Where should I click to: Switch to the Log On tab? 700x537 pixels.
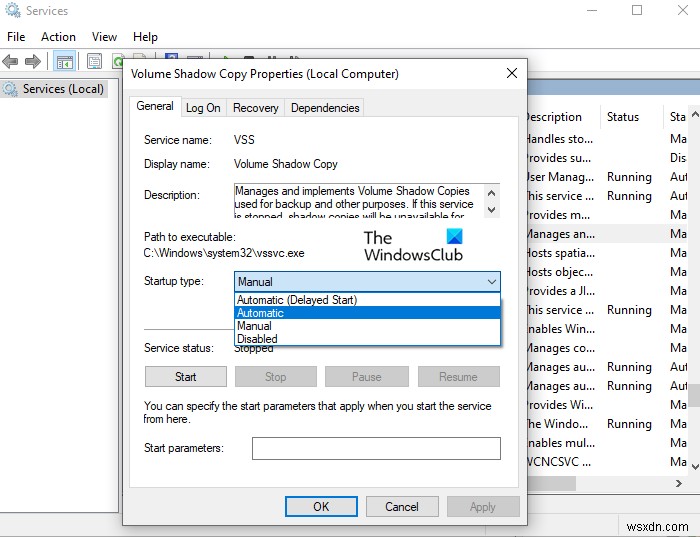click(x=203, y=108)
